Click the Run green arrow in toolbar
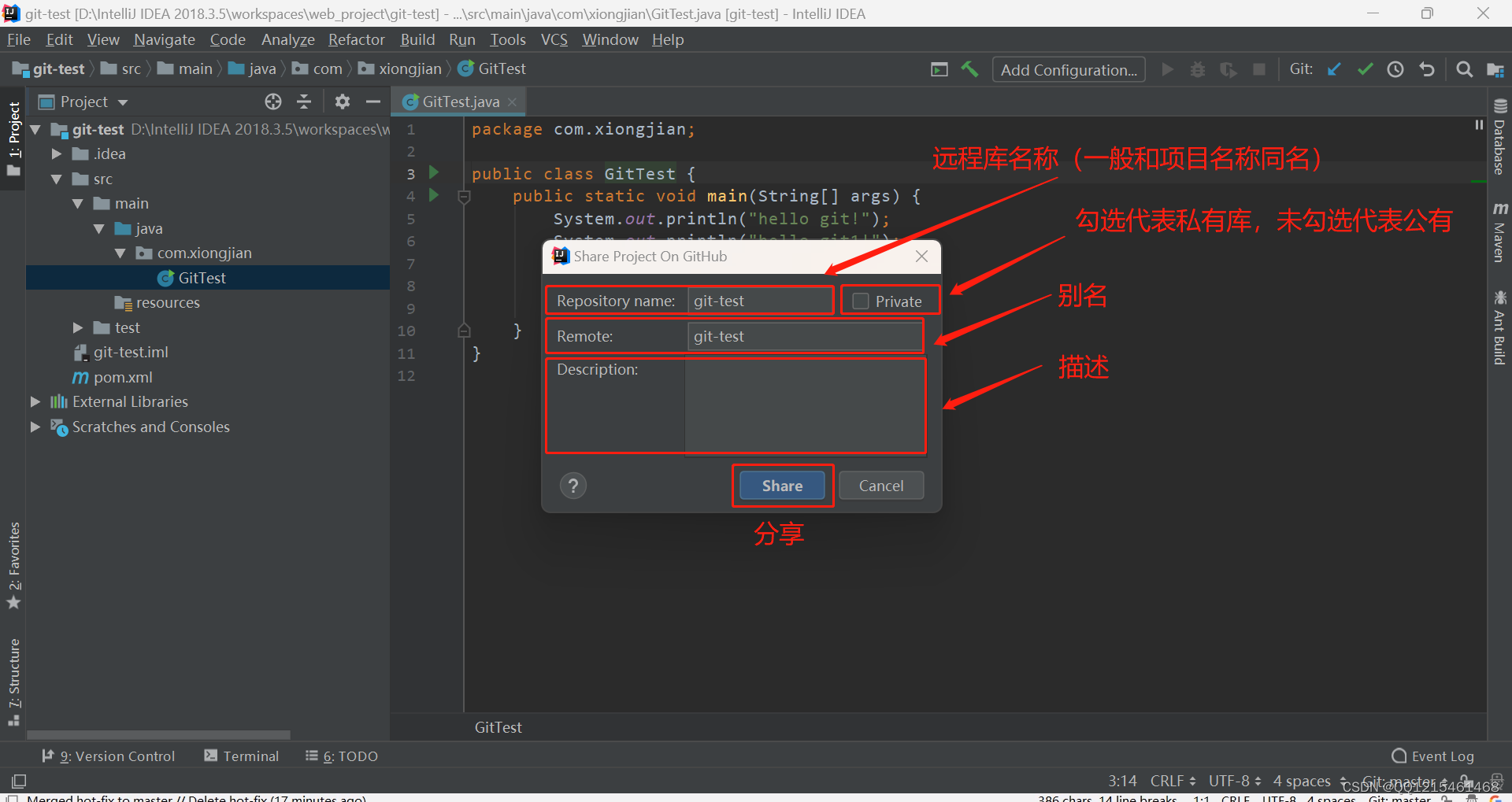This screenshot has height=802, width=1512. point(1168,69)
